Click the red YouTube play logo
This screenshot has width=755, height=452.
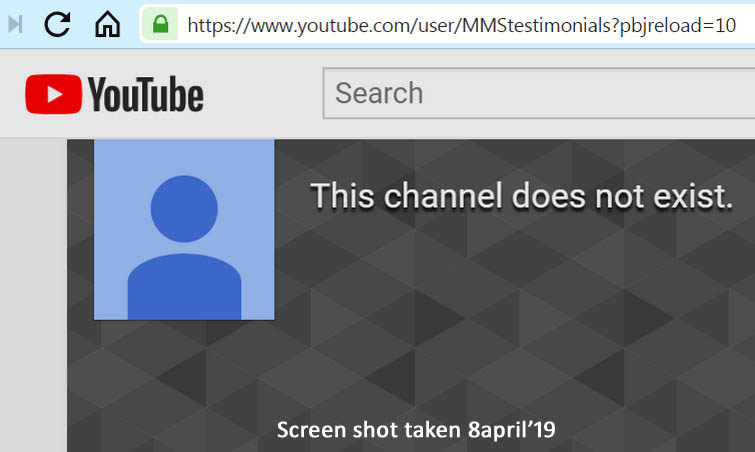(53, 94)
